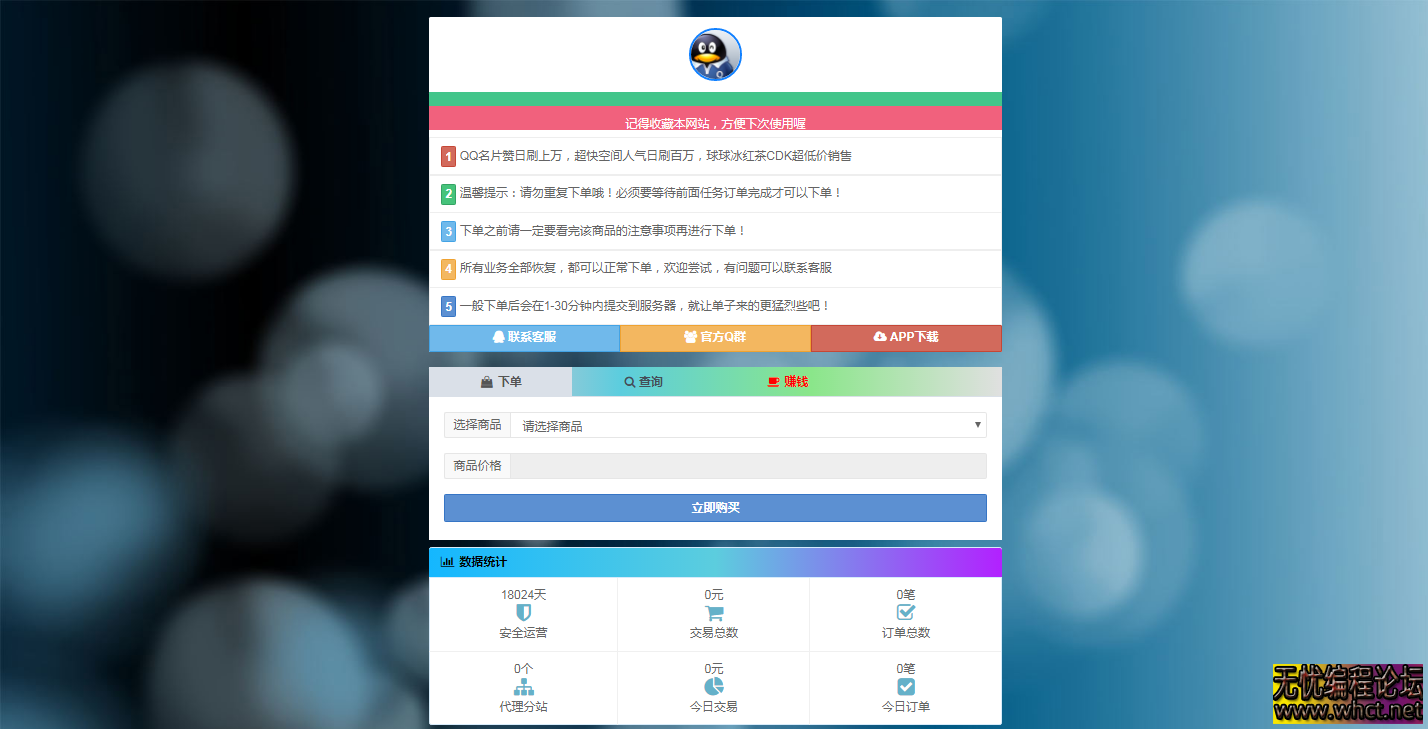
Task: Click the green progress bar above the pink banner
Action: (x=714, y=99)
